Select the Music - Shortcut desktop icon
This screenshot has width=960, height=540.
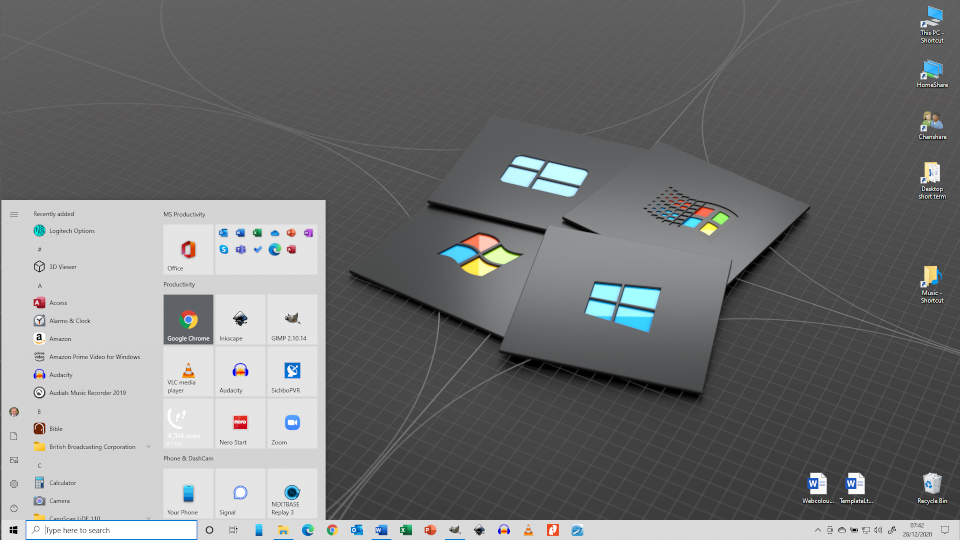(x=932, y=285)
